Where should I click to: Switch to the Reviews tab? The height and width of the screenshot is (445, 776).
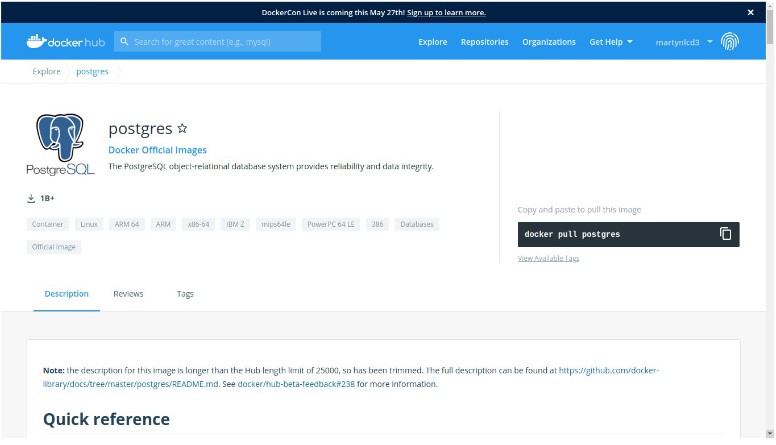pyautogui.click(x=128, y=294)
